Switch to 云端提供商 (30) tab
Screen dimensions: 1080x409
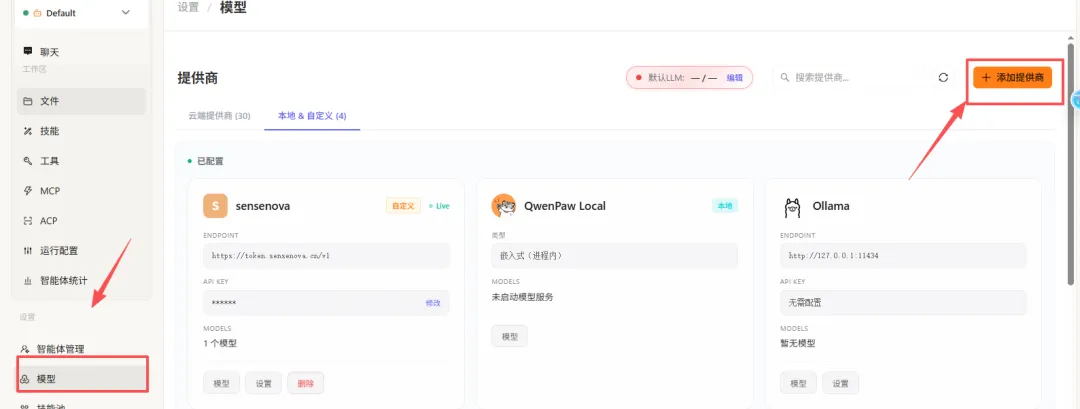[x=219, y=116]
